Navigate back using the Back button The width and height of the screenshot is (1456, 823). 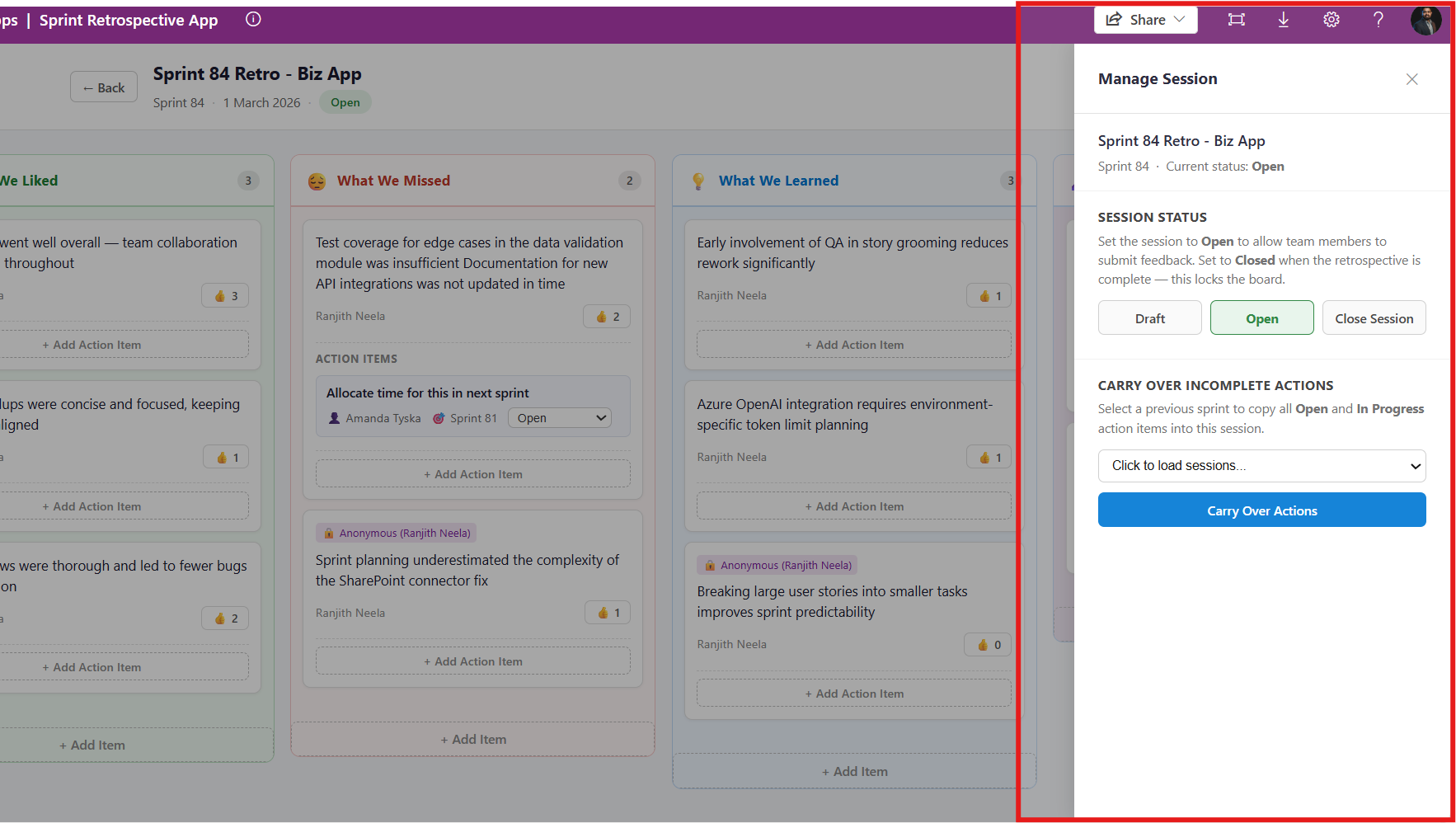[103, 87]
